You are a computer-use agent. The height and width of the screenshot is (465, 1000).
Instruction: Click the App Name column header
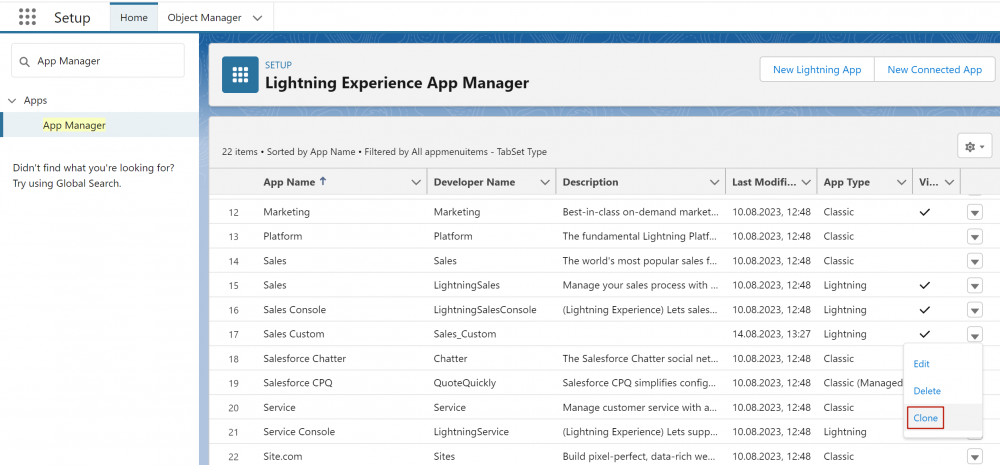pos(289,182)
